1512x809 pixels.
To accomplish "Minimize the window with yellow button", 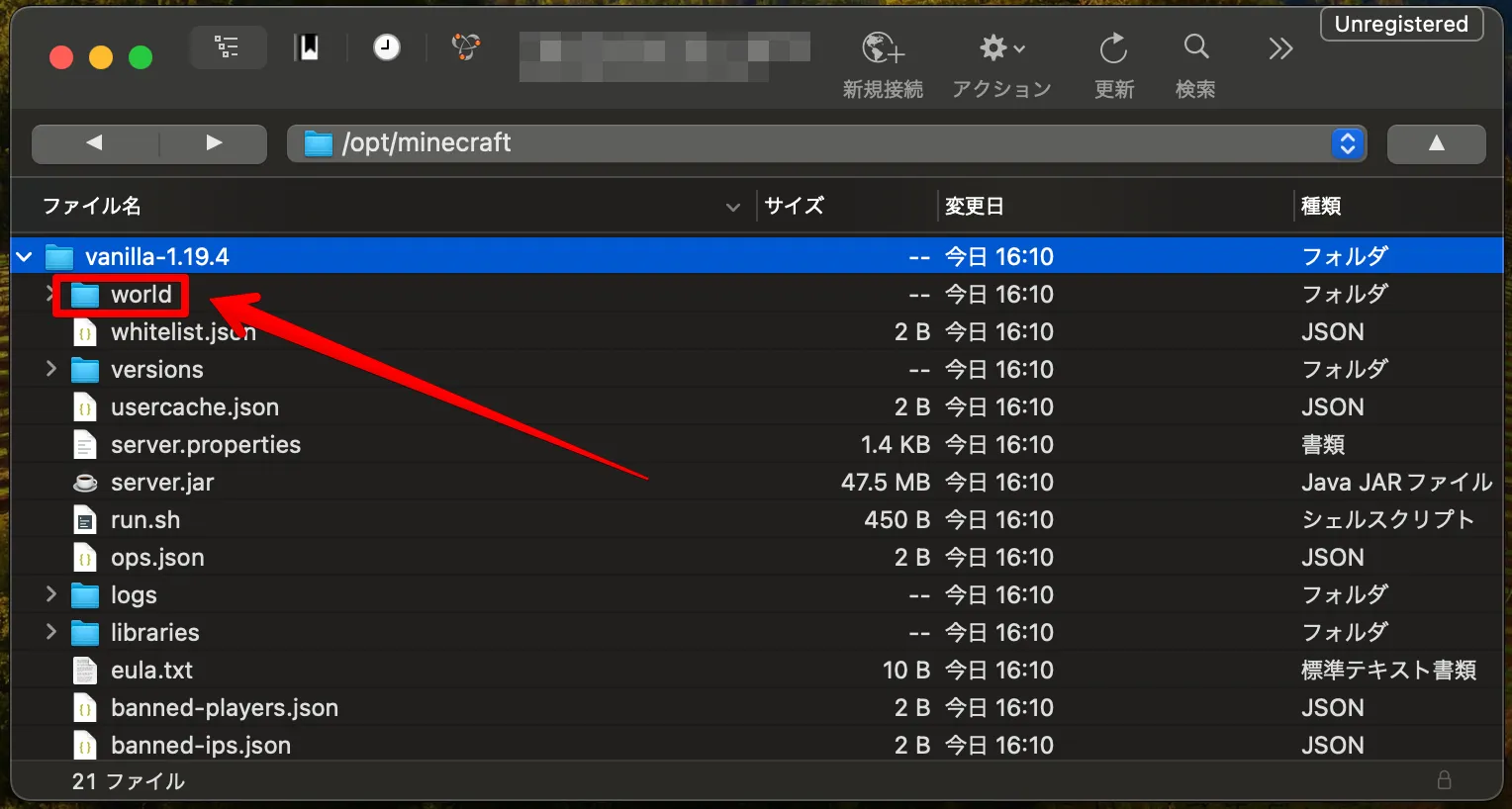I will 101,57.
